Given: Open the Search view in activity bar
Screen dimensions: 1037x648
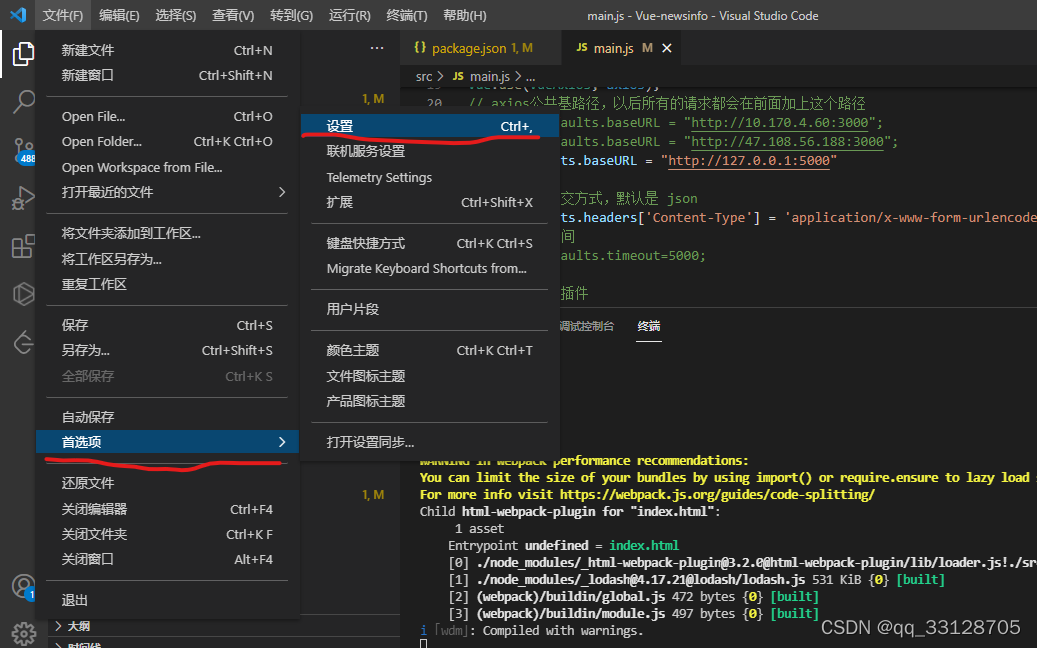Looking at the screenshot, I should pyautogui.click(x=23, y=102).
